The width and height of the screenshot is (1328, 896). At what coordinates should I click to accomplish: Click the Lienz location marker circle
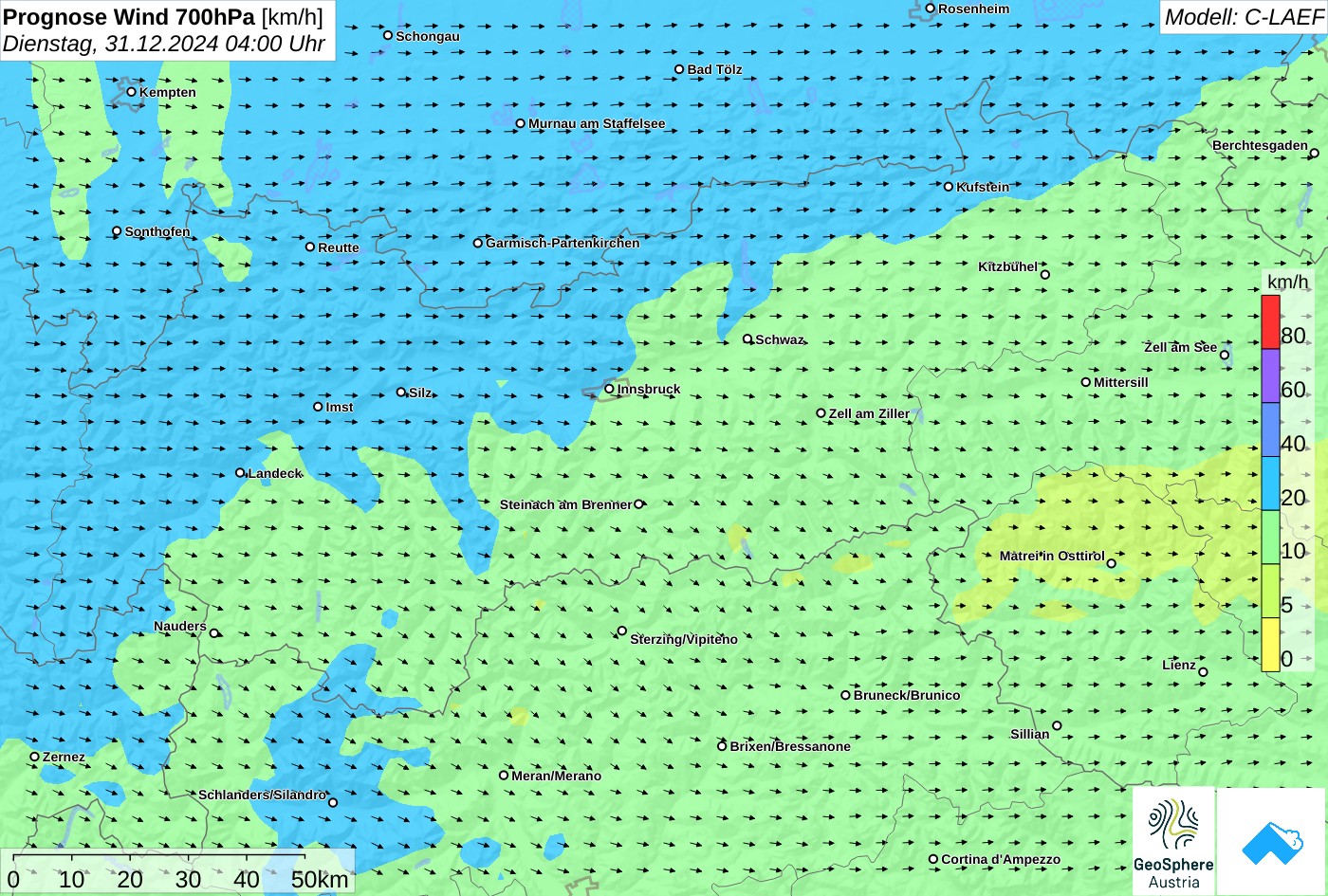point(1203,672)
